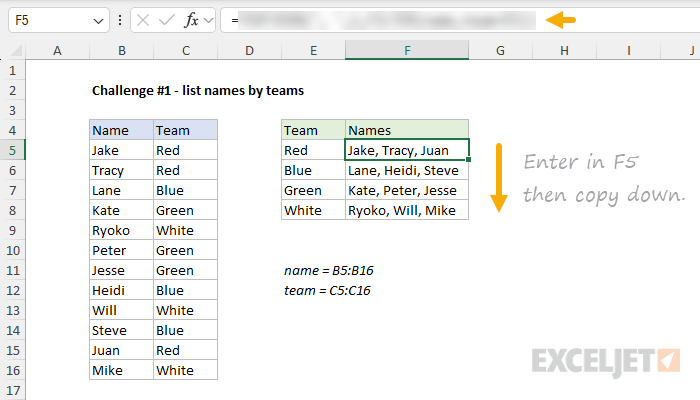Click White team cell next to Mike

click(x=186, y=371)
